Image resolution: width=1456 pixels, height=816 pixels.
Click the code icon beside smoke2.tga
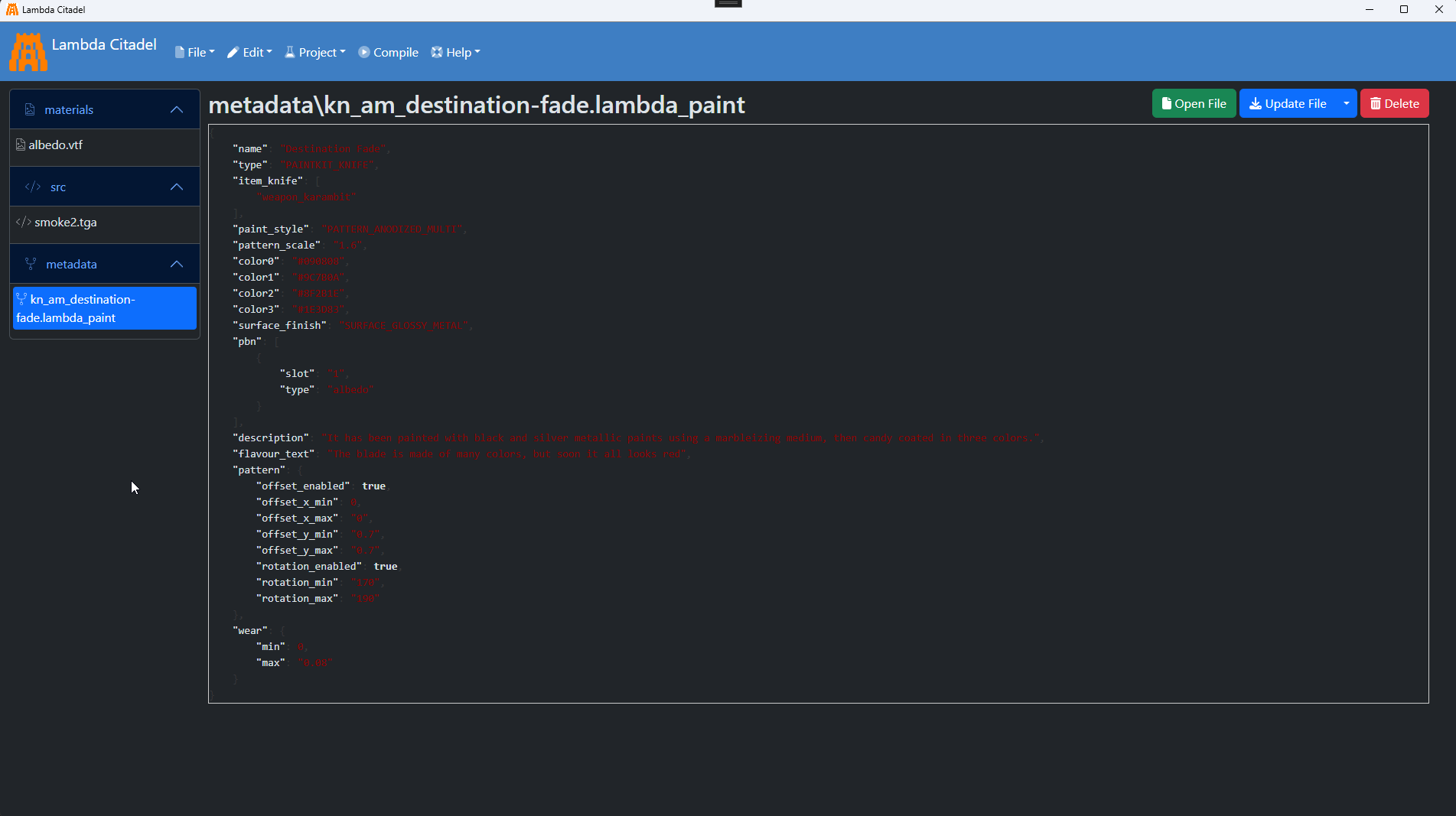click(x=24, y=222)
